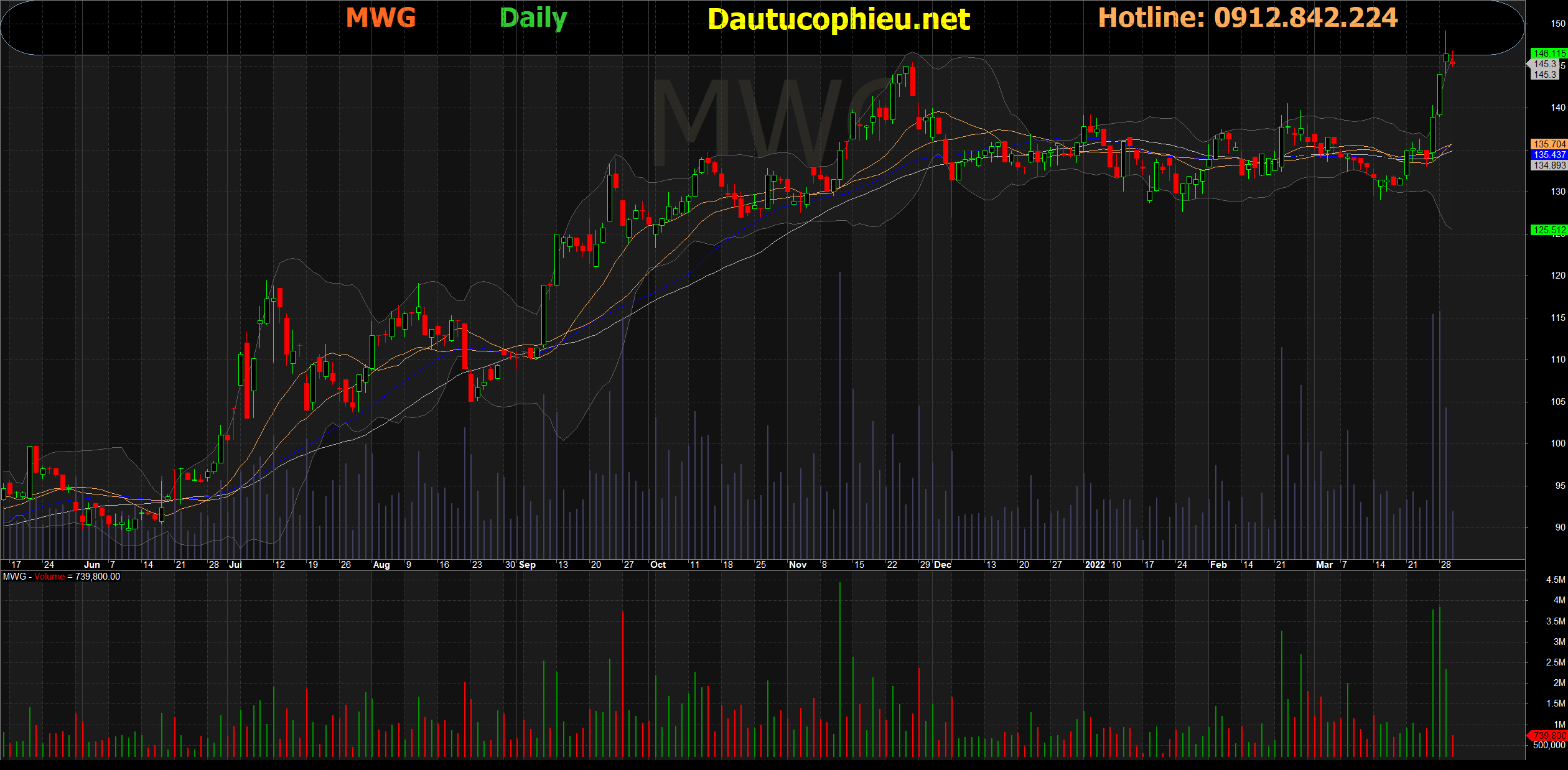Click the 4.5M level on volume axis
Viewport: 1568px width, 770px height.
pyautogui.click(x=1555, y=580)
